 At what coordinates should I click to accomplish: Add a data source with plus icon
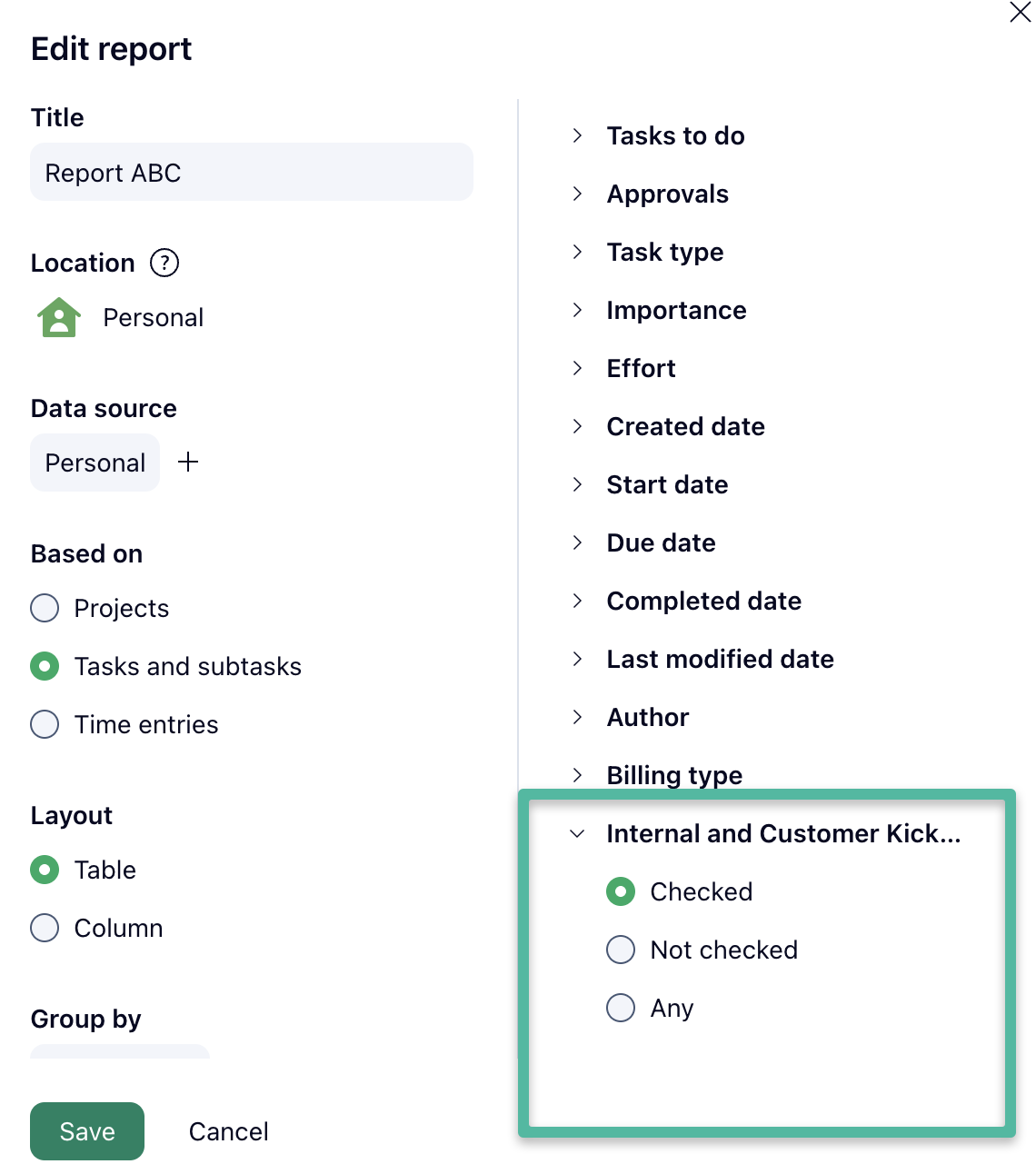[188, 463]
